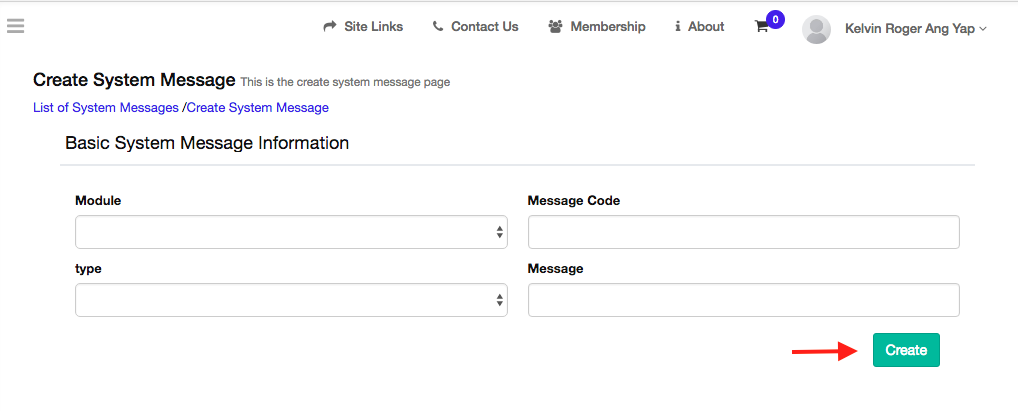Click the Site Links share arrow icon
Screen dimensions: 1018x411
(330, 27)
